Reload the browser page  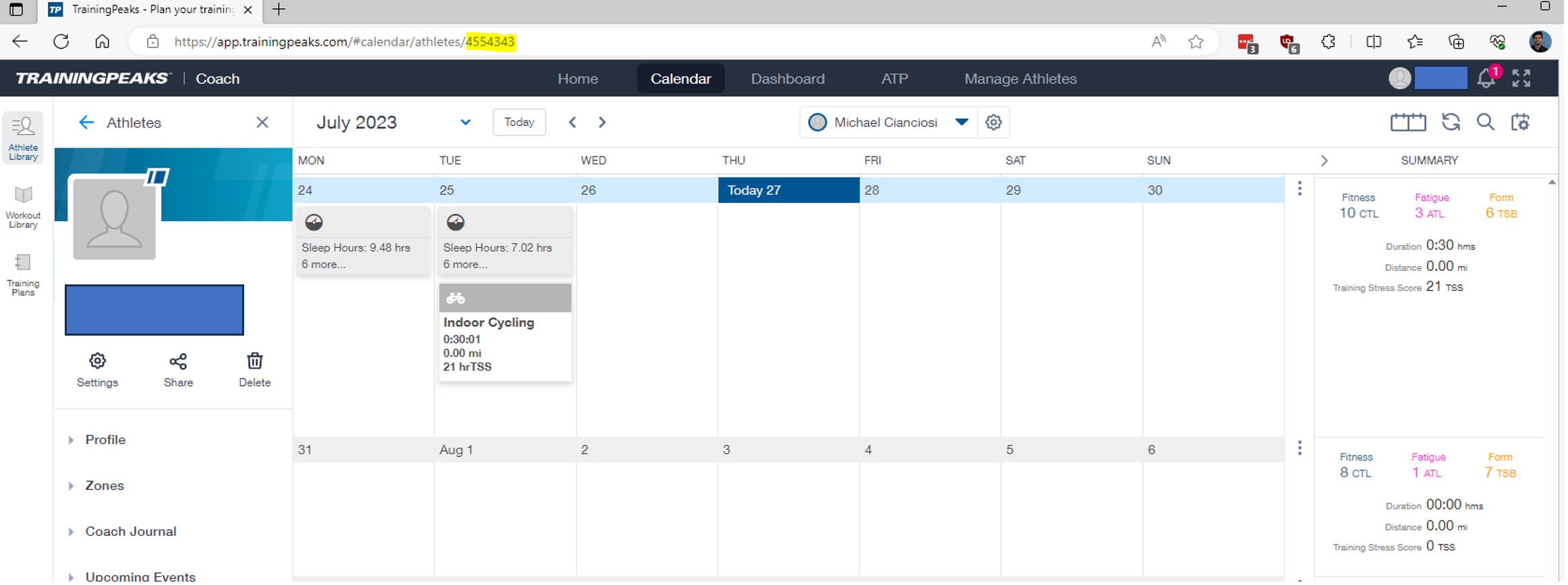coord(61,42)
